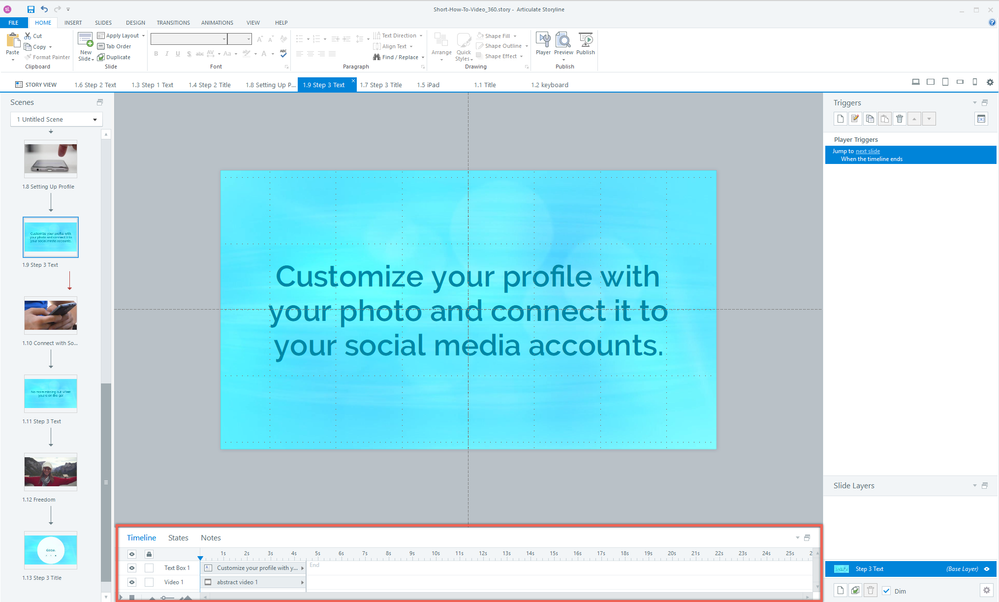Viewport: 999px width, 602px height.
Task: Open the Transitions ribbon tab
Action: [173, 22]
